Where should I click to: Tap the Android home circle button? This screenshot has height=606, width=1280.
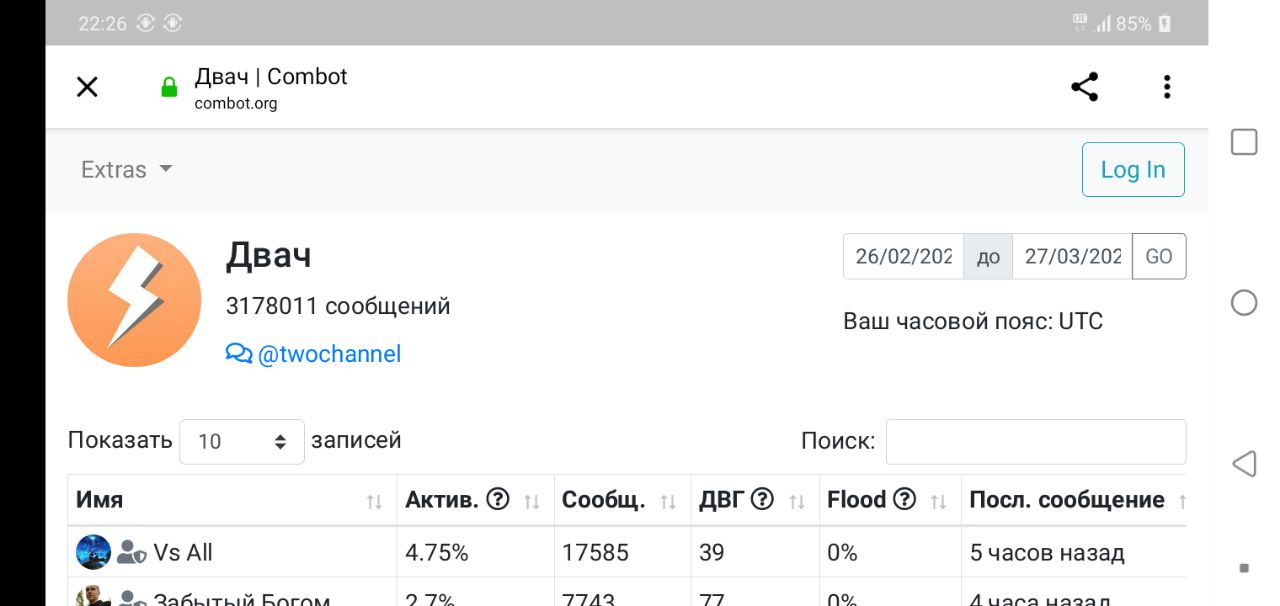[x=1244, y=303]
